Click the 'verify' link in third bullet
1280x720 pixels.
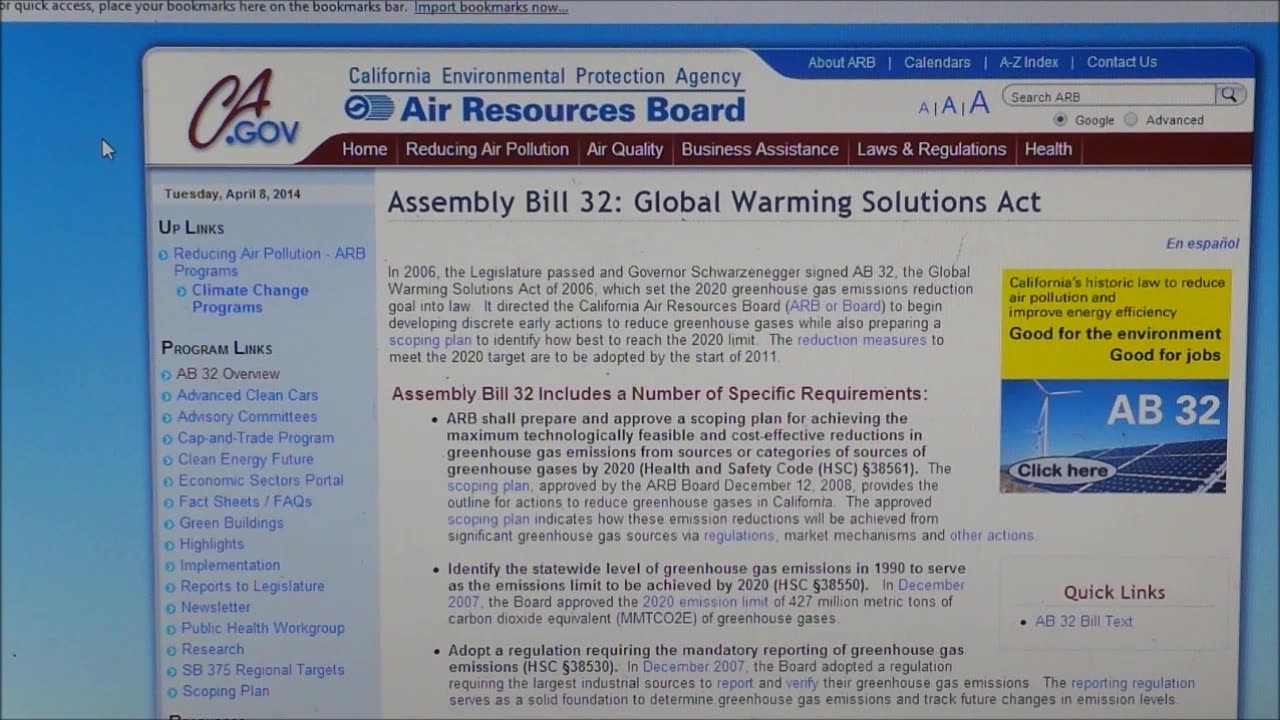[802, 683]
